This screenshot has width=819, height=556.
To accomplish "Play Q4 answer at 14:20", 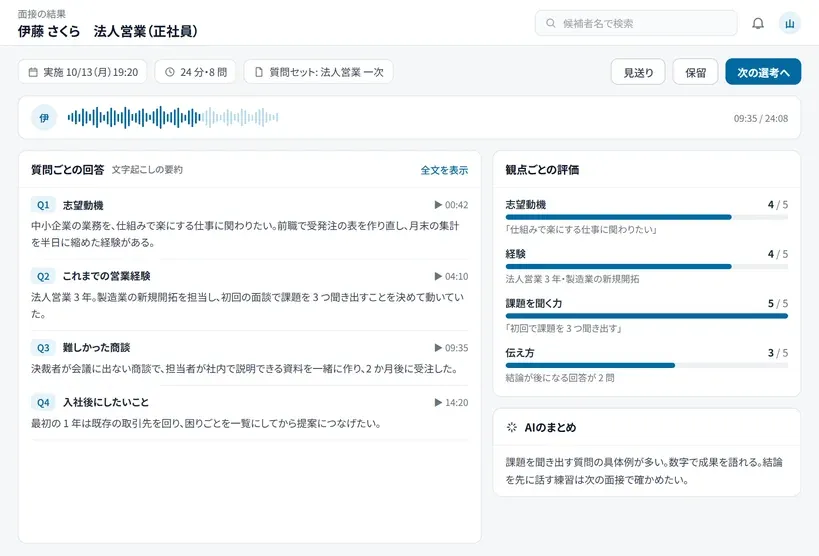I will point(451,402).
